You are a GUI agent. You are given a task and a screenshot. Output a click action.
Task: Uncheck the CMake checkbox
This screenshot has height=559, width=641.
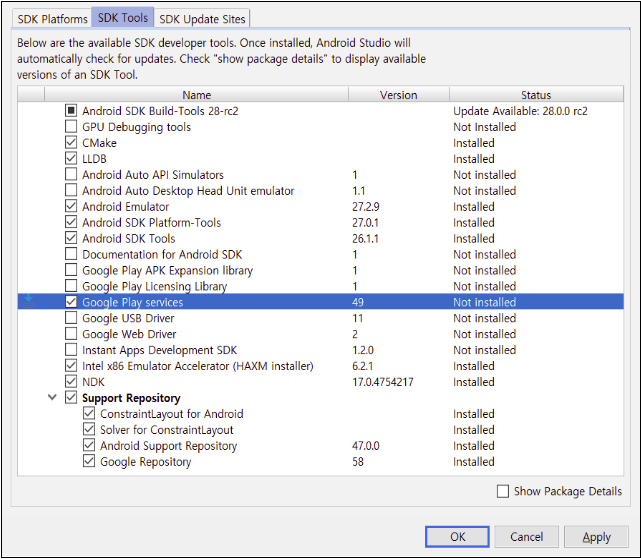71,142
